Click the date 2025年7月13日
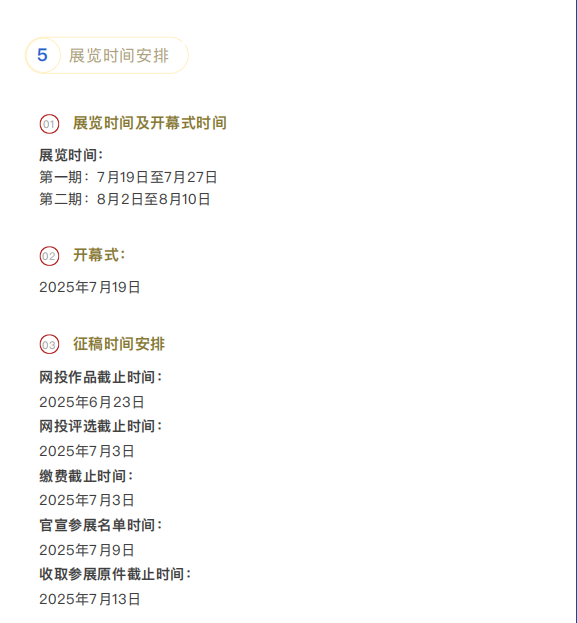Image resolution: width=577 pixels, height=623 pixels. [90, 599]
